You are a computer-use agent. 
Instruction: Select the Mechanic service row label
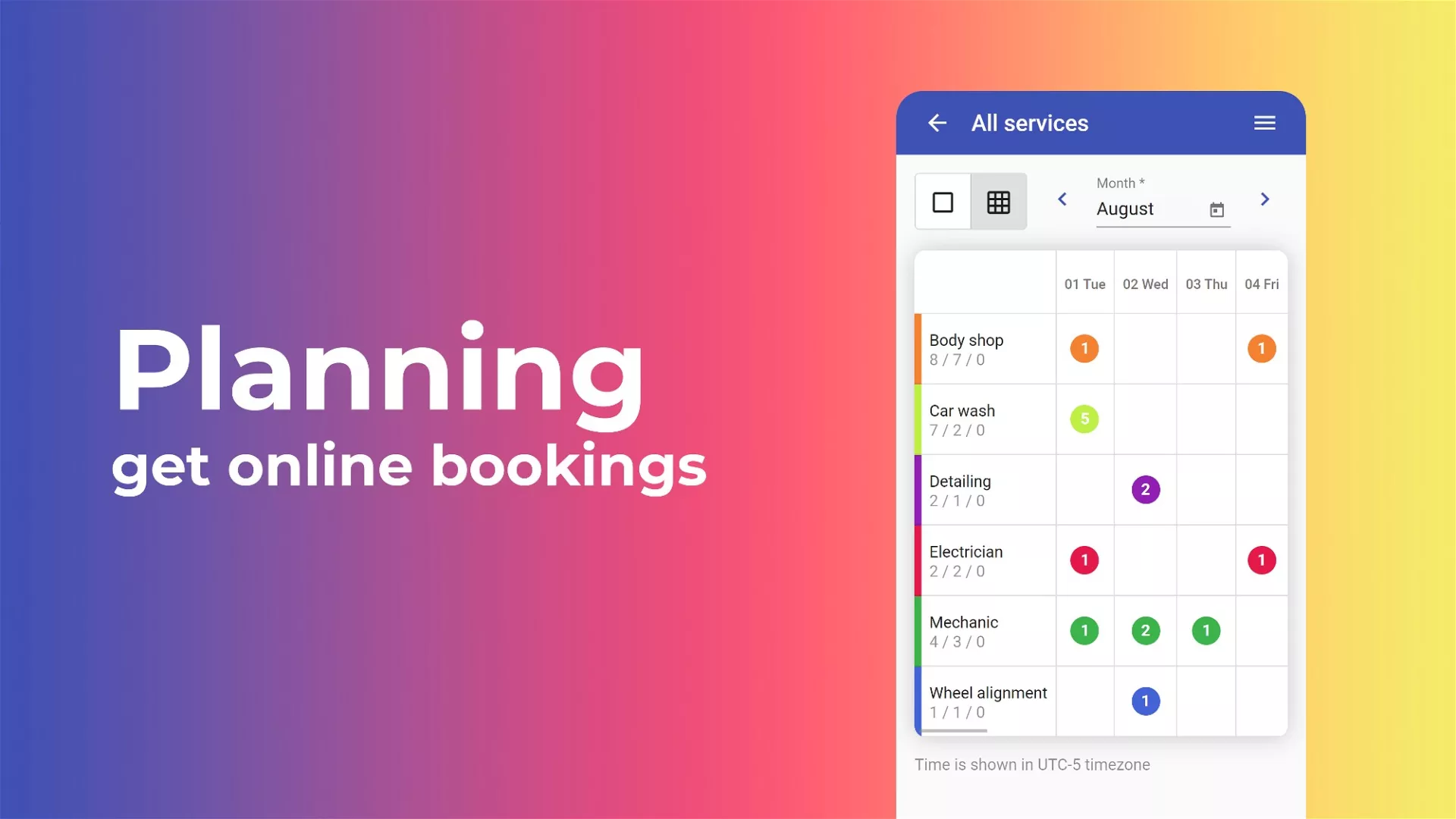tap(964, 623)
